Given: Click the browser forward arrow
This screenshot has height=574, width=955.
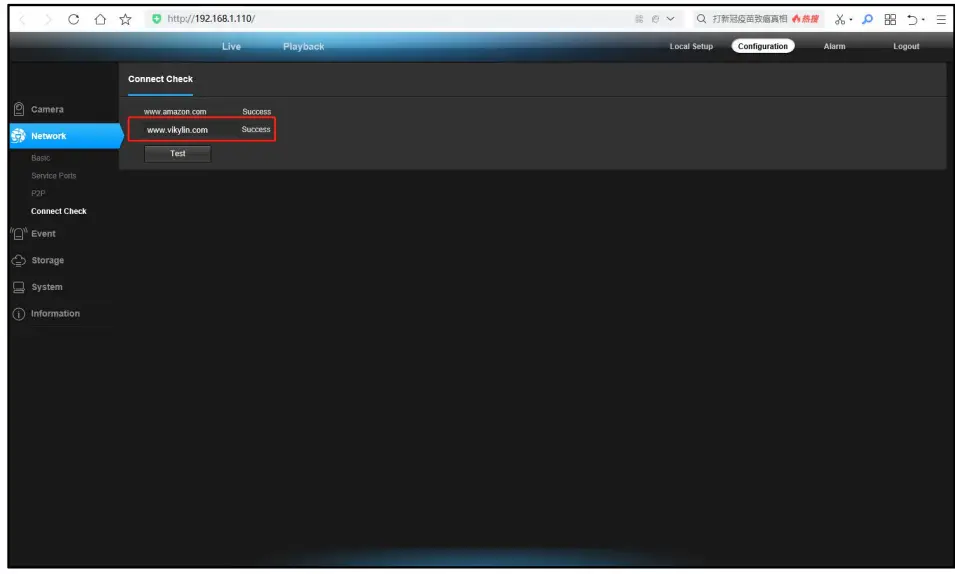Looking at the screenshot, I should tap(48, 19).
